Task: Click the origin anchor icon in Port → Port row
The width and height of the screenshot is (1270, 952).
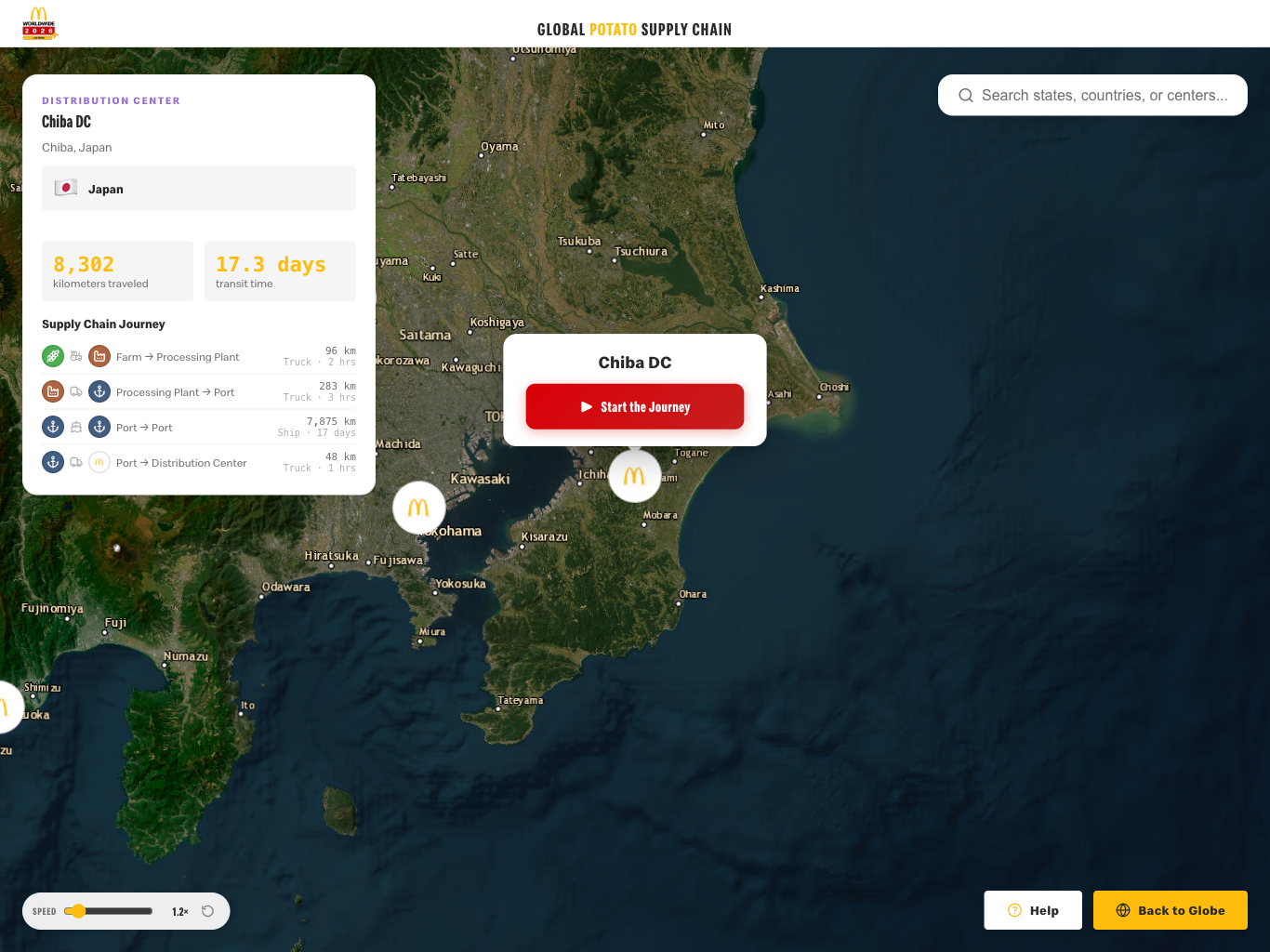Action: coord(53,427)
